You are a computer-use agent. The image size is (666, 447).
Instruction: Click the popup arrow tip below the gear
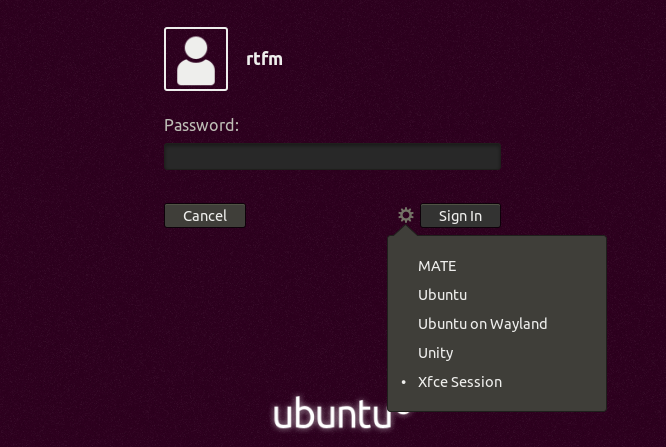pyautogui.click(x=405, y=232)
